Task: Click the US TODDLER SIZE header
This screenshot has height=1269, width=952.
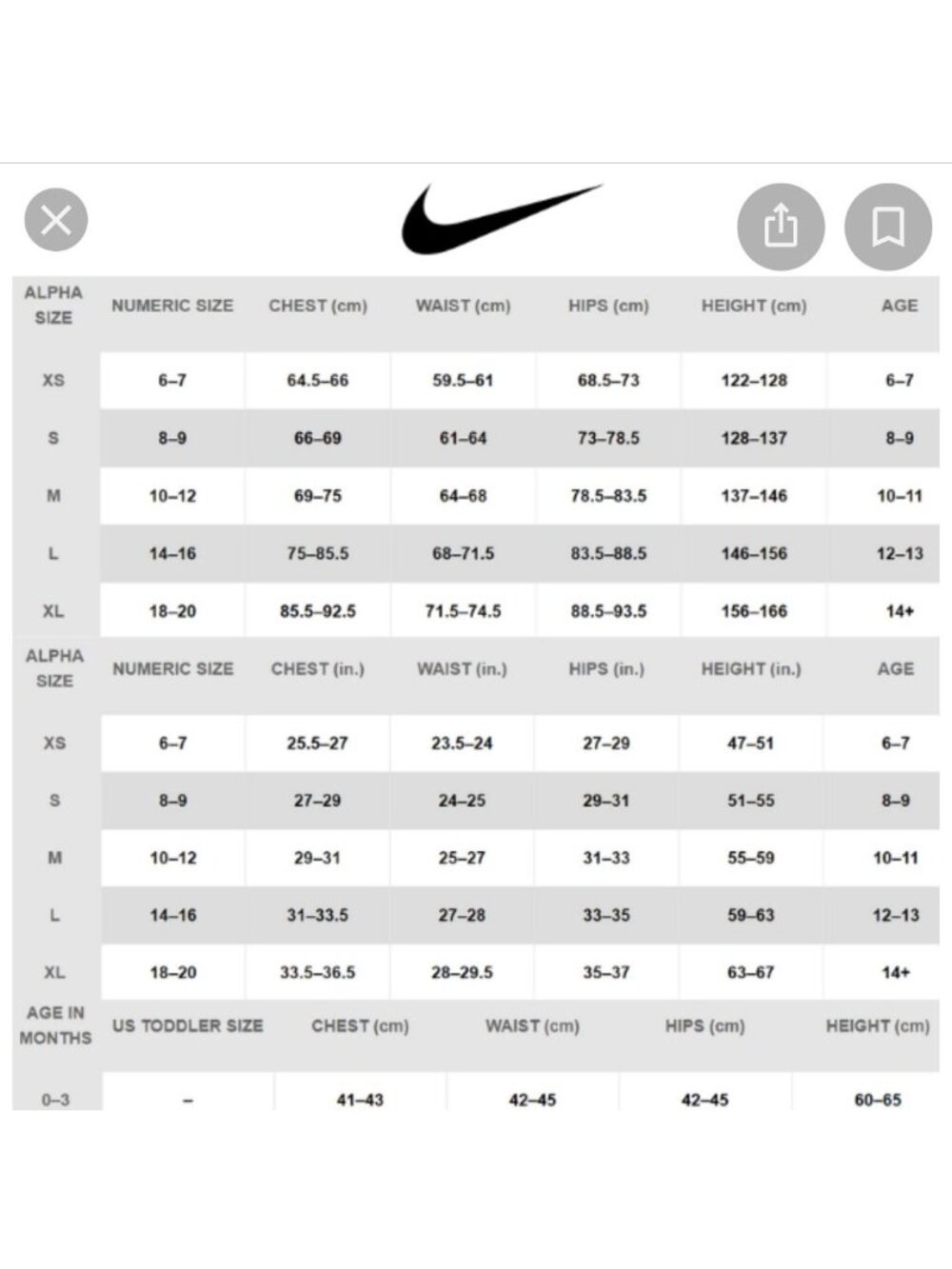Action: pyautogui.click(x=188, y=1025)
